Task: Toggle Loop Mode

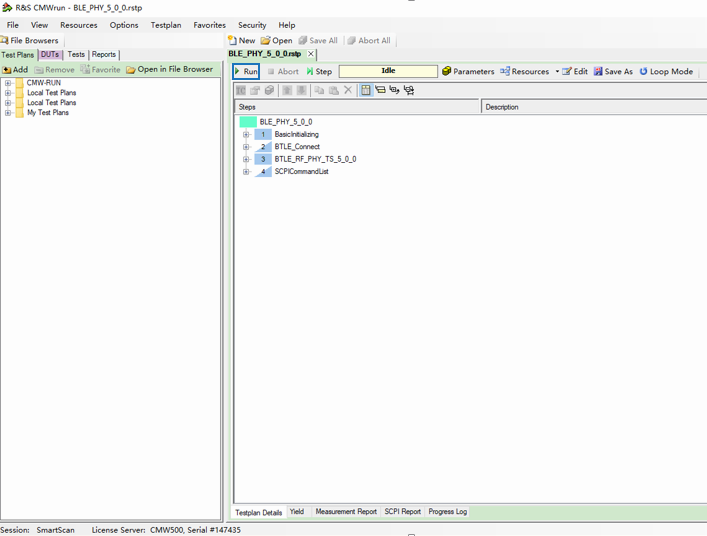Action: (666, 72)
